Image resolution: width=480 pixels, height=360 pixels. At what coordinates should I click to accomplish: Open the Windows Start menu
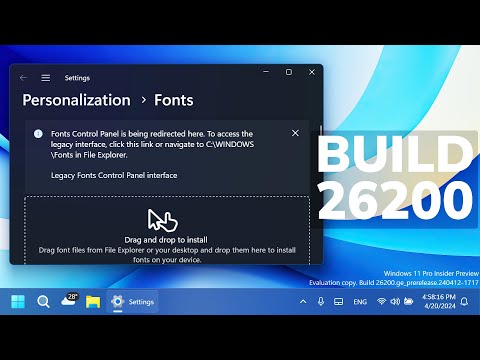point(18,302)
